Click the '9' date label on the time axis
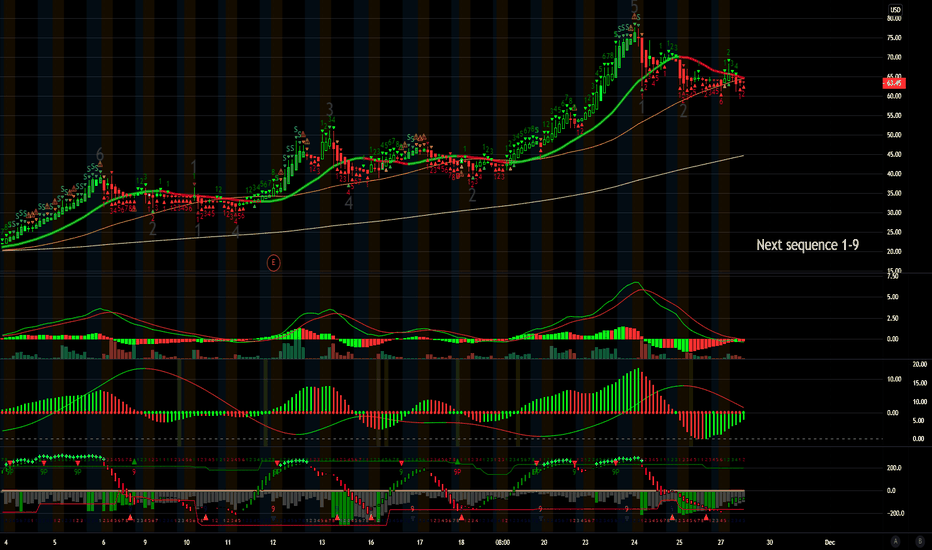 click(x=145, y=542)
